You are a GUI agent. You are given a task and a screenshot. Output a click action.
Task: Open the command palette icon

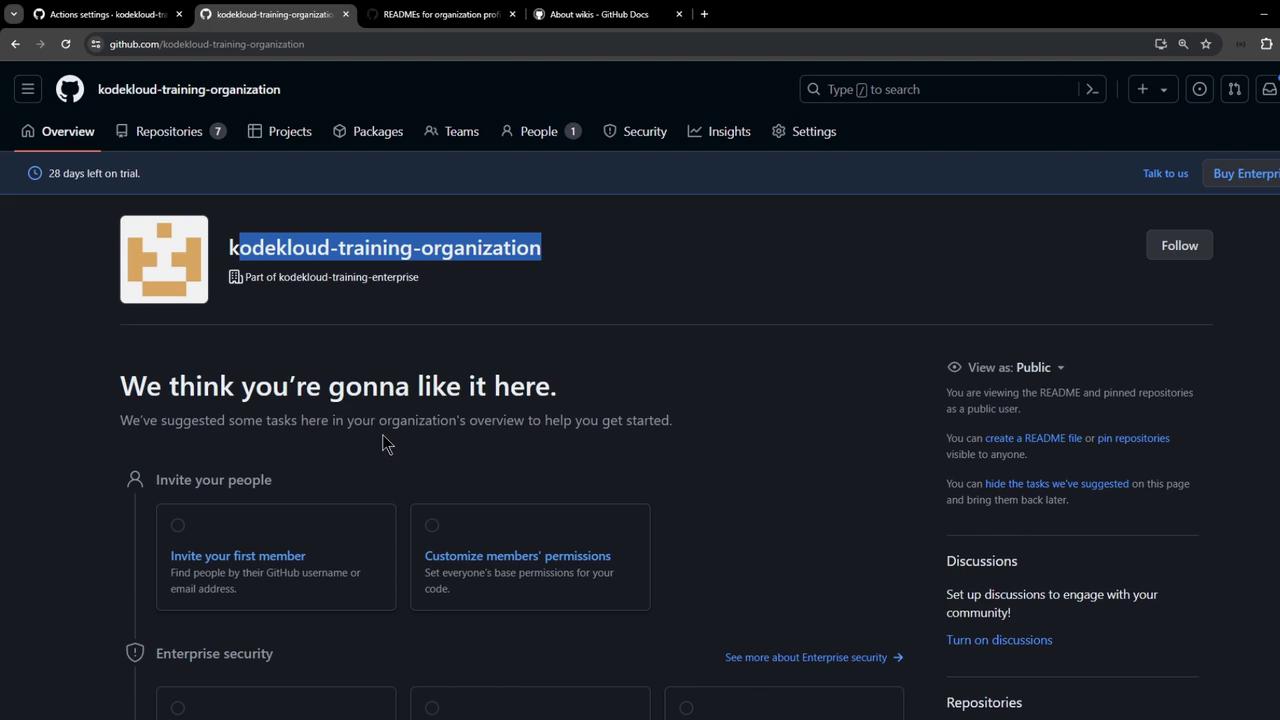click(x=1092, y=89)
